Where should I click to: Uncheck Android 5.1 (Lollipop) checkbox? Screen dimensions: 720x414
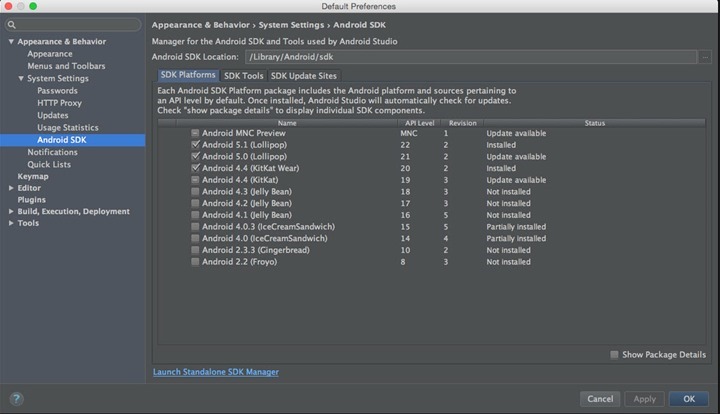point(195,145)
